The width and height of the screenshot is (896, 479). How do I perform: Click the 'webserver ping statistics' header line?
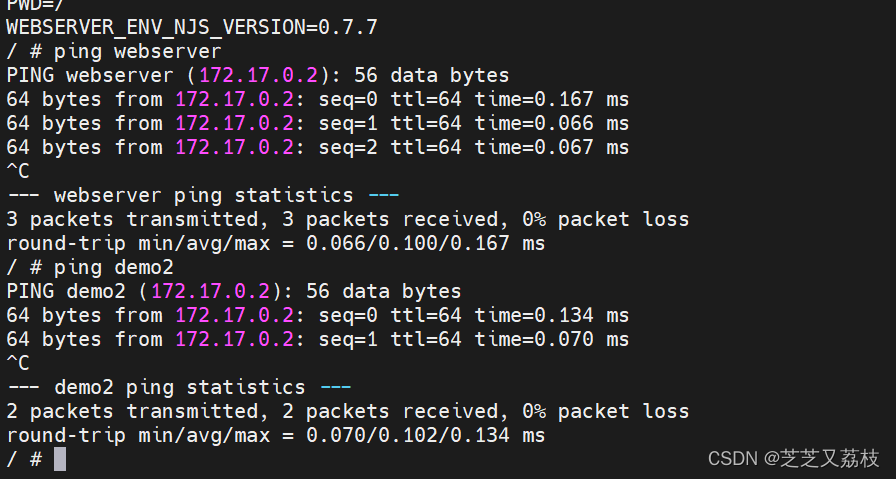coord(203,195)
